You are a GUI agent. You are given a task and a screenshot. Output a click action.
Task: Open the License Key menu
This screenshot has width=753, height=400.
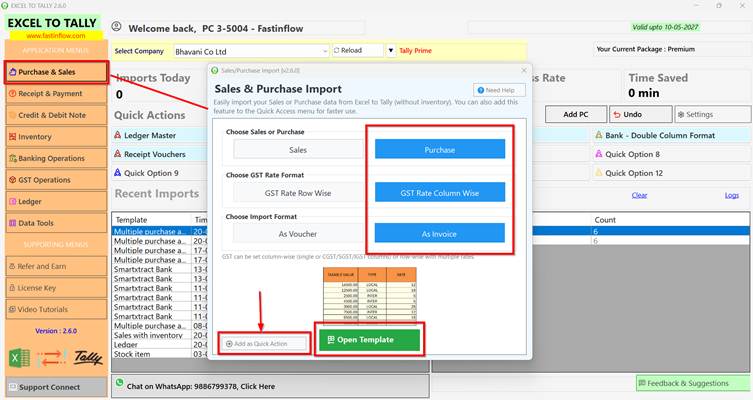pyautogui.click(x=56, y=288)
